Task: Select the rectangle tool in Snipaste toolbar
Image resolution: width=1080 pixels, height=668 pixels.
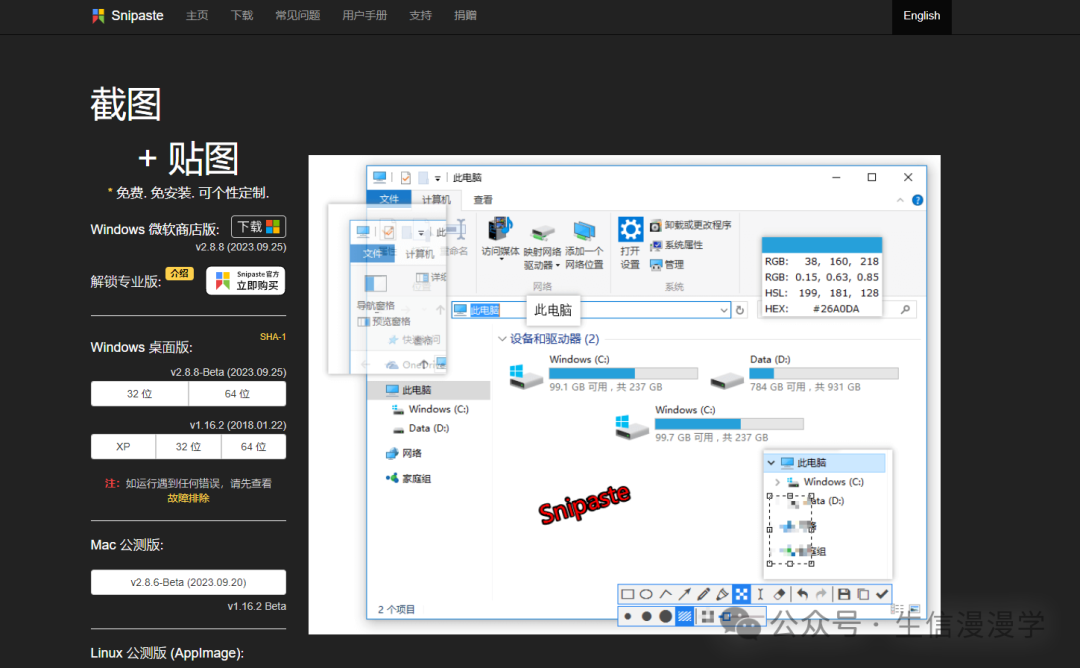Action: [x=627, y=594]
